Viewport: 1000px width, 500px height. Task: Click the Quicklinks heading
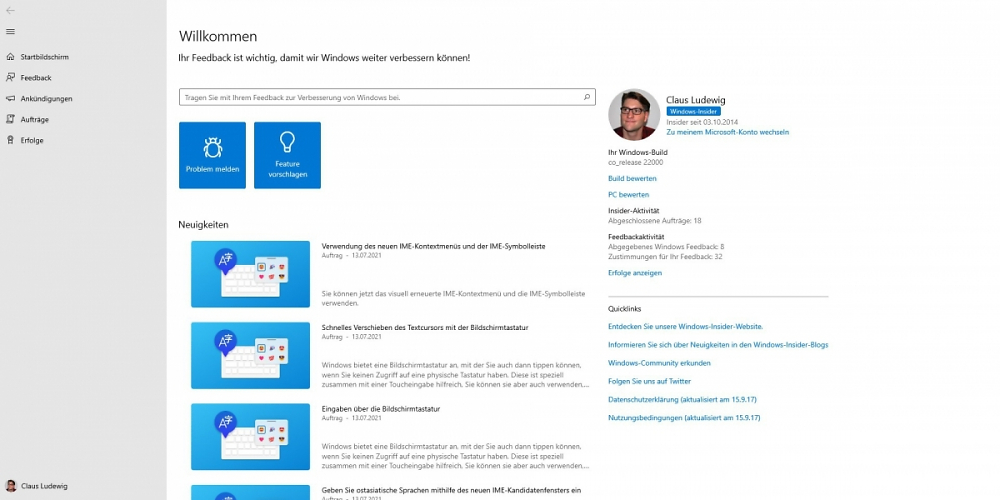[625, 309]
